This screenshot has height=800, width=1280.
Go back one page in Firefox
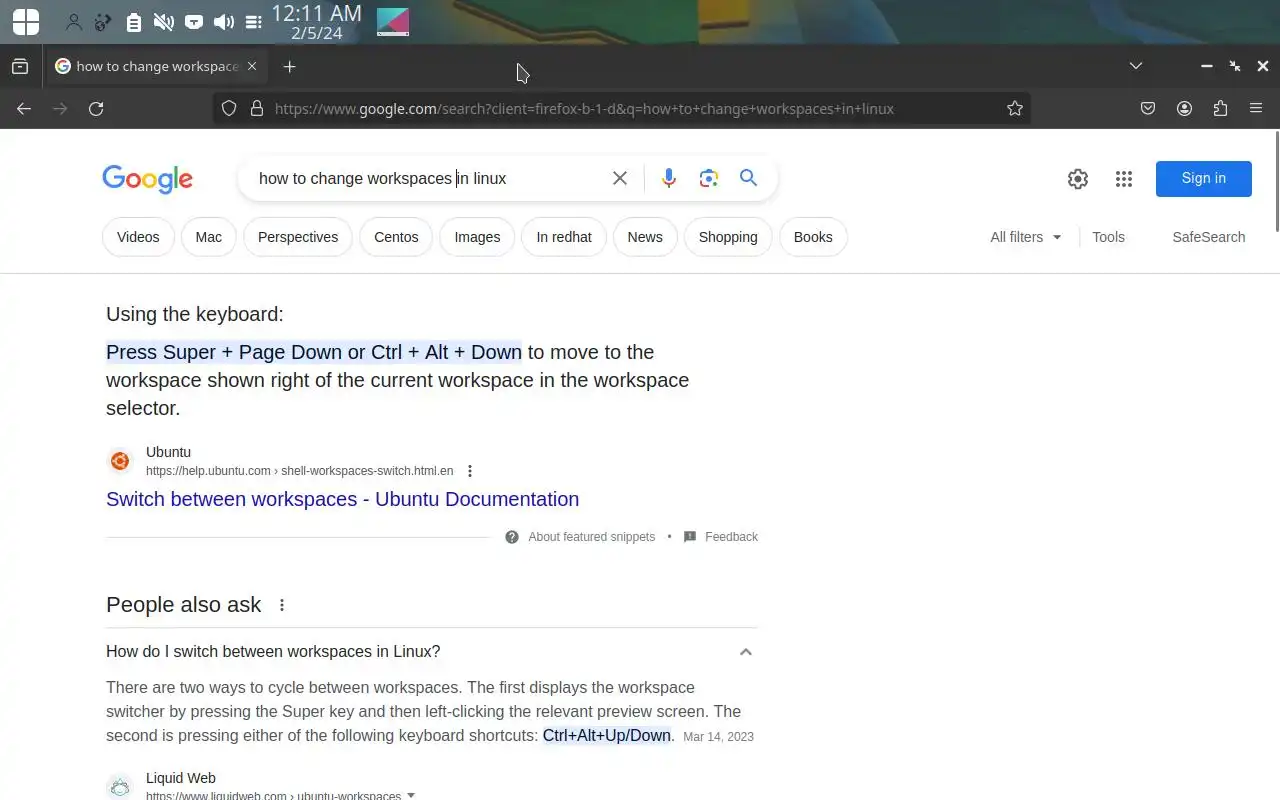(x=24, y=108)
